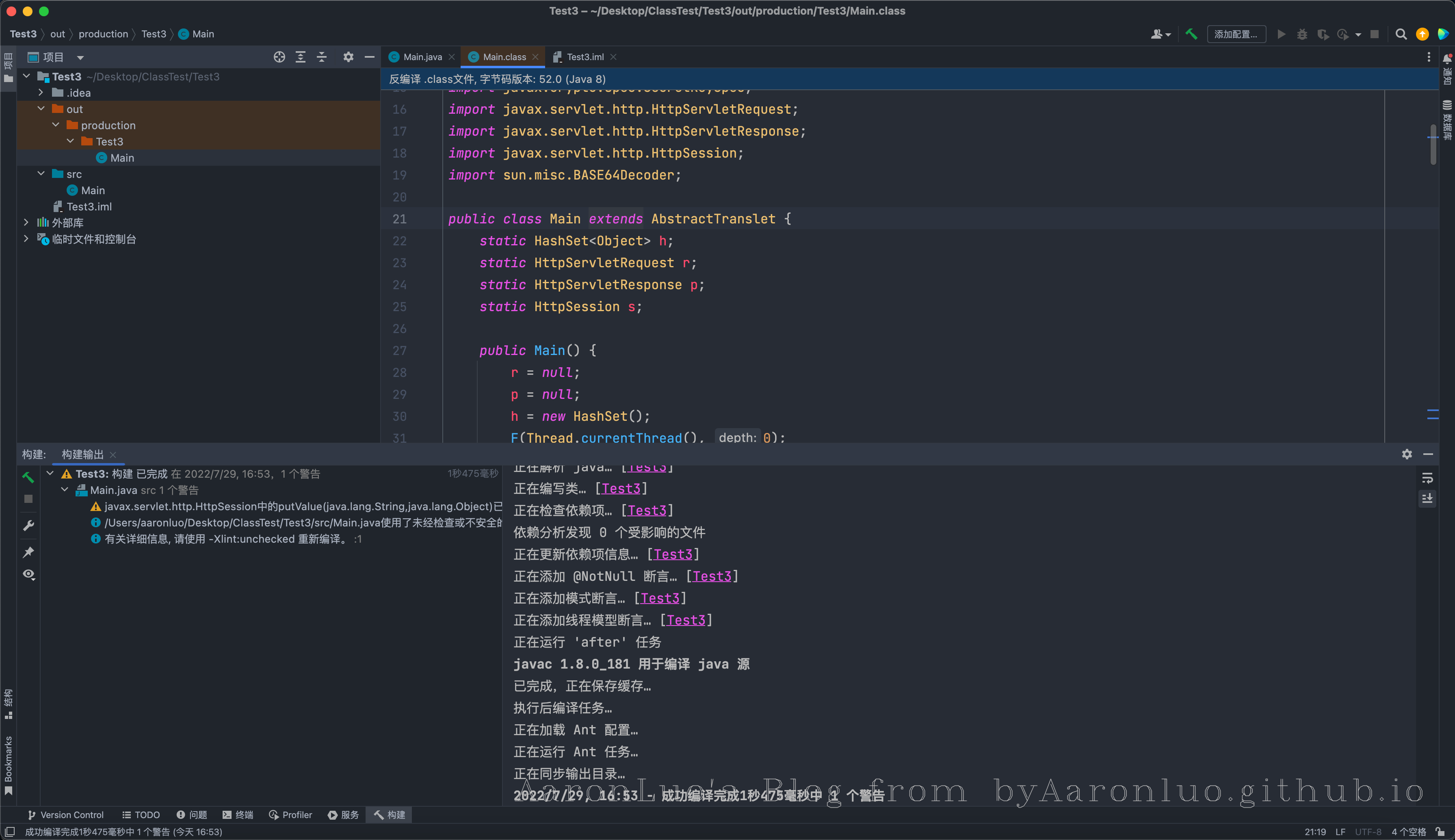Open project panel settings gear
1455x840 pixels.
348,56
